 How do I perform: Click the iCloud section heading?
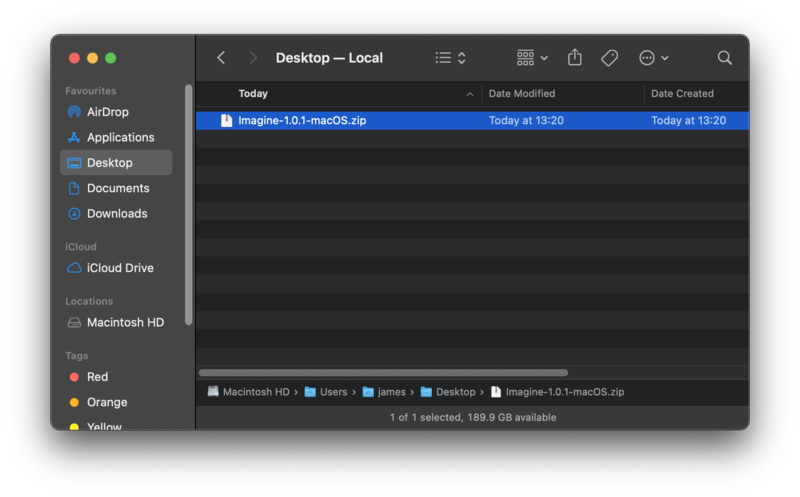[81, 247]
